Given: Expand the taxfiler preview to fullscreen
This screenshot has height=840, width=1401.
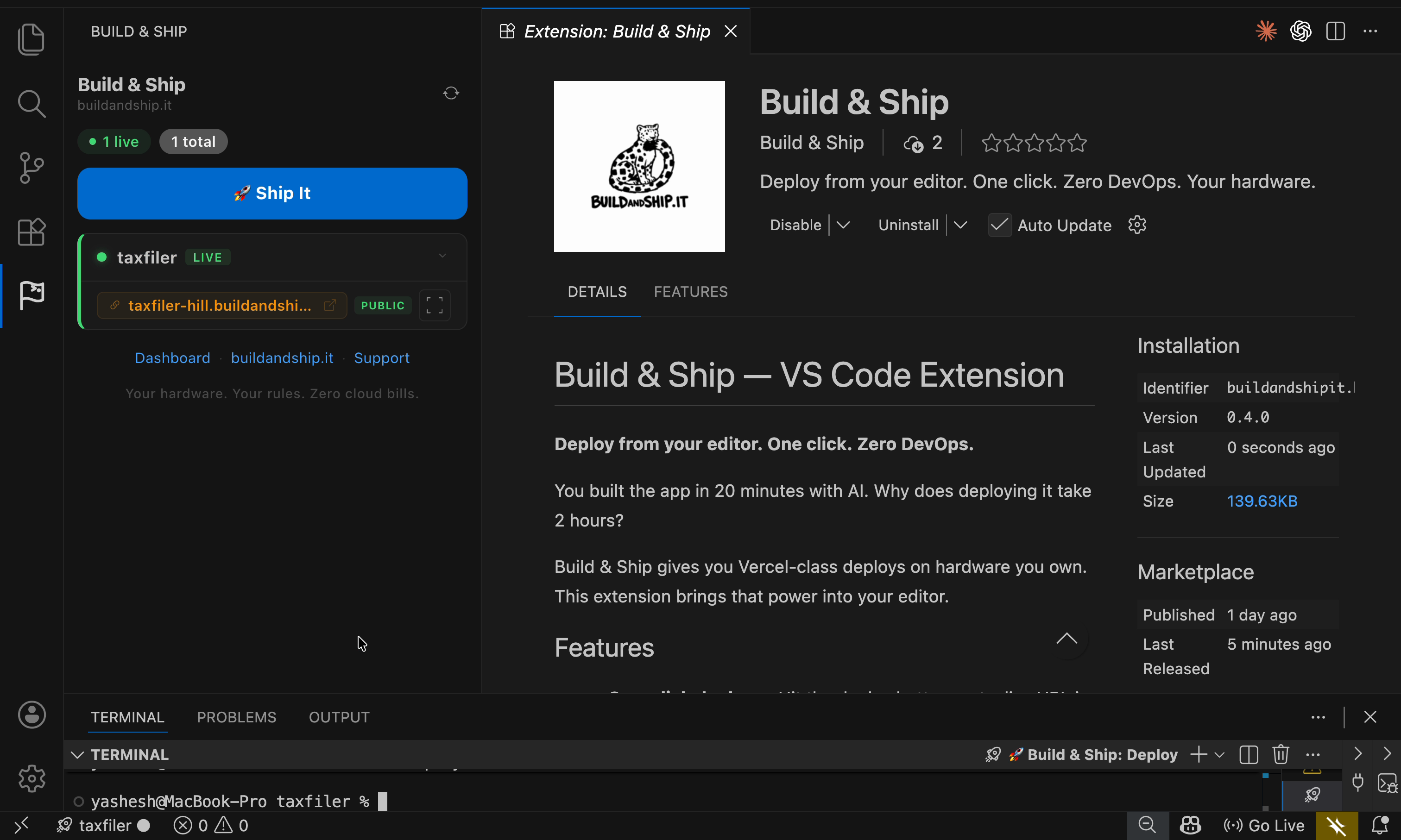Looking at the screenshot, I should click(x=434, y=305).
